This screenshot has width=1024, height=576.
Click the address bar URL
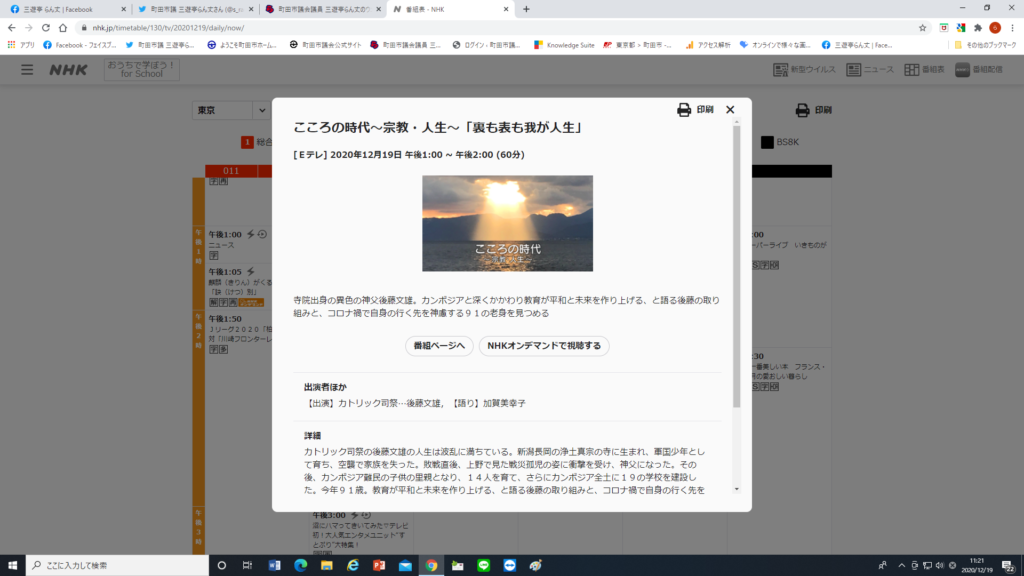tap(168, 28)
